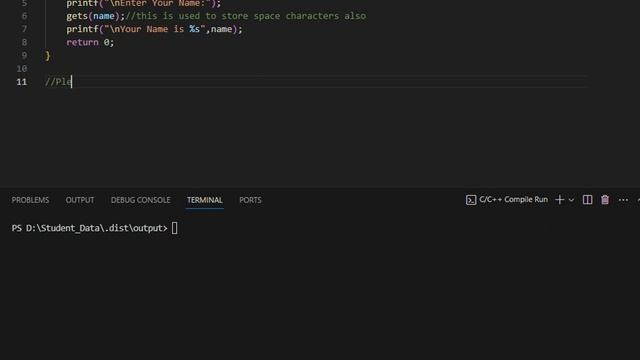This screenshot has height=360, width=640.
Task: Select the TERMINAL tab
Action: [x=204, y=200]
